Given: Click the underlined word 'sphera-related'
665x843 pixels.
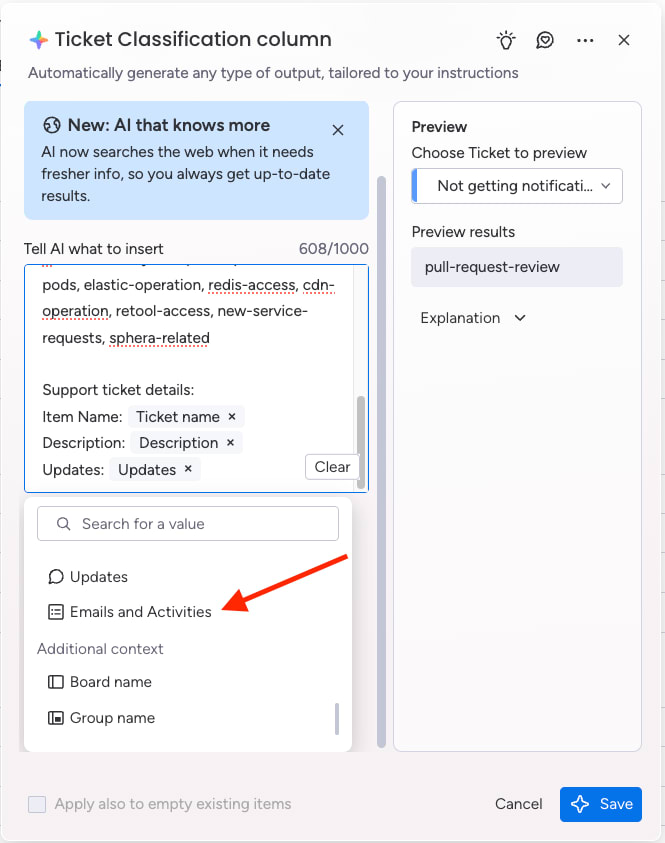Looking at the screenshot, I should [x=159, y=338].
